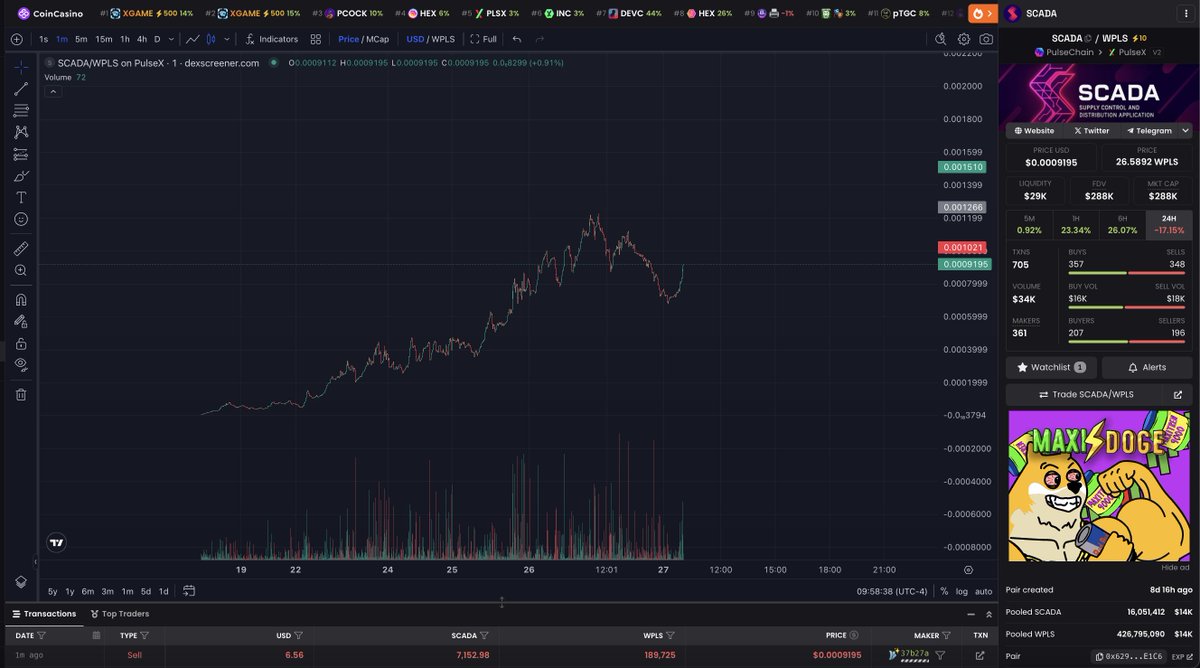Select the 1H stats tab
Viewport: 1200px width, 668px height.
1075,224
